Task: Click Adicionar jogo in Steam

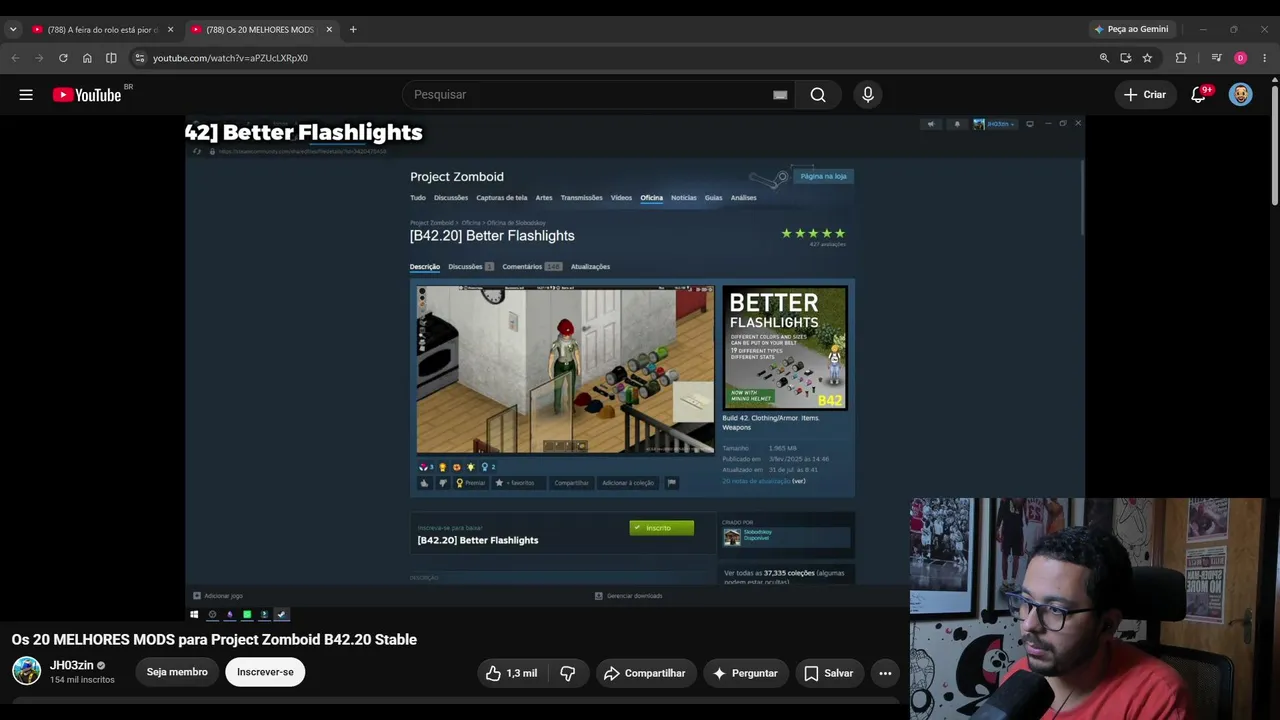Action: pyautogui.click(x=218, y=596)
